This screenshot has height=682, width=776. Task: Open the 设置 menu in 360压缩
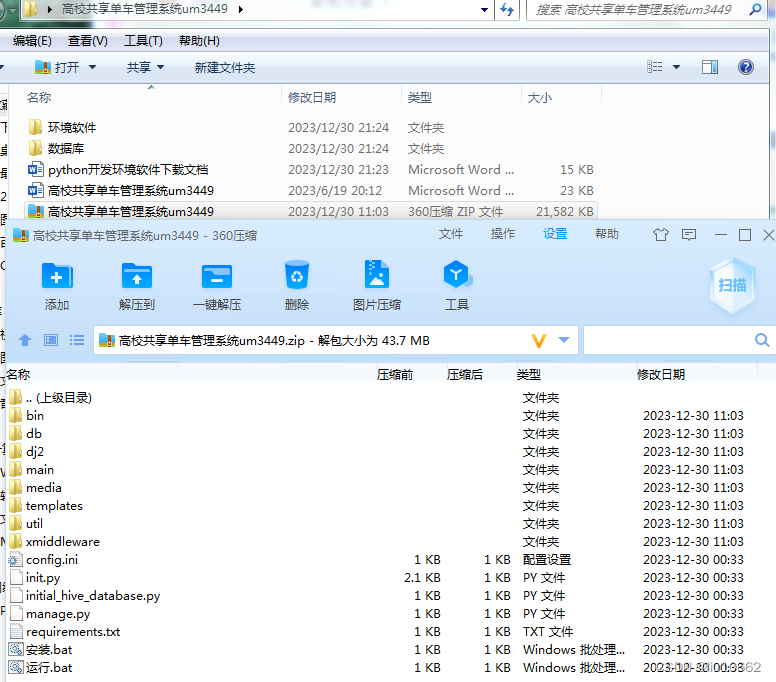coord(555,234)
